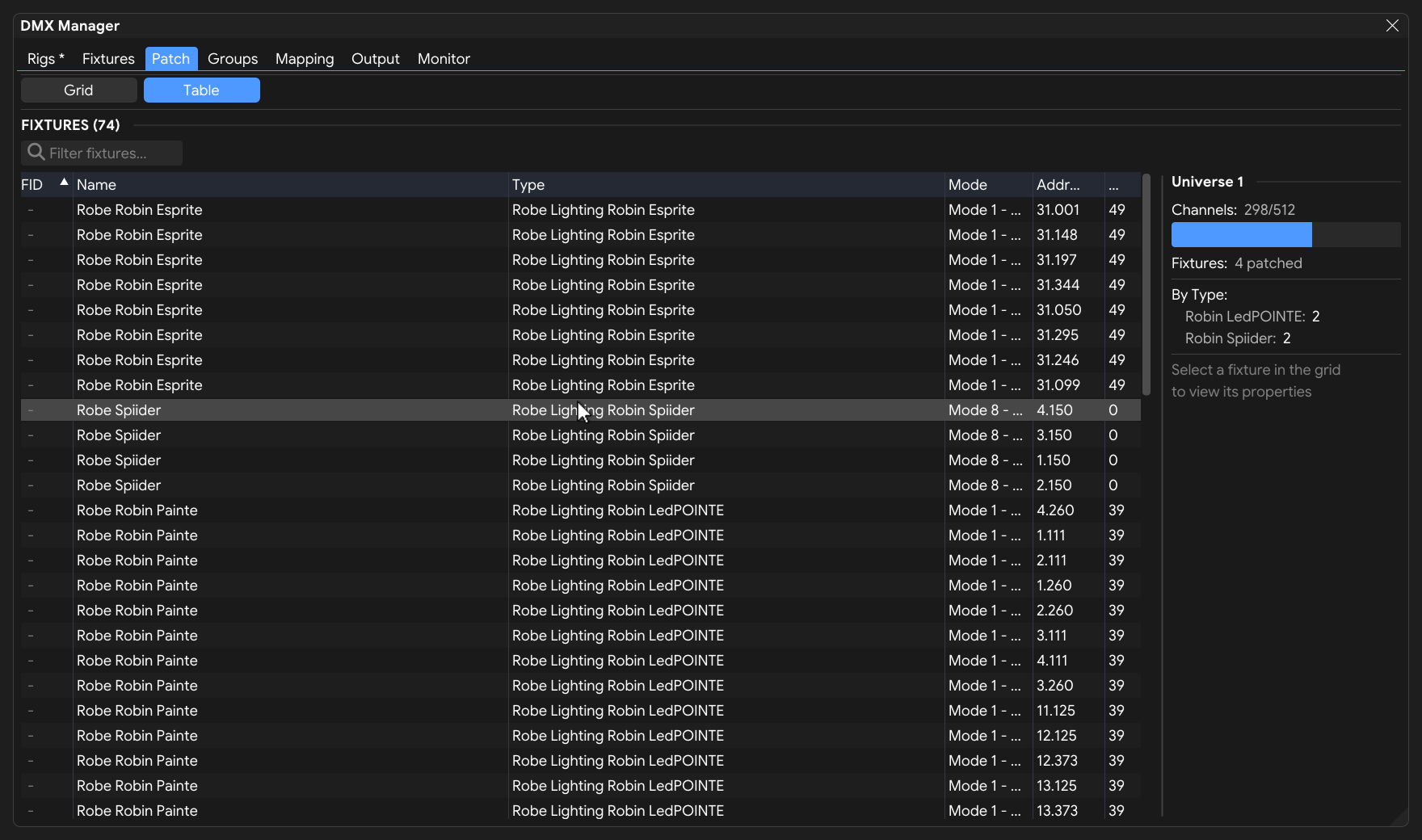Image resolution: width=1422 pixels, height=840 pixels.
Task: Select Robe Robin Painte row at 2.111
Action: click(580, 561)
